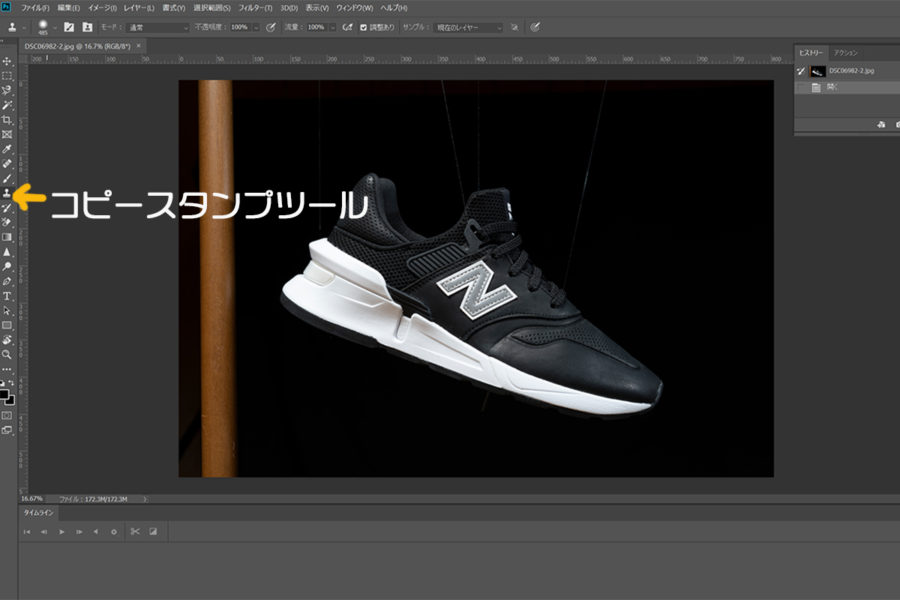Select the Eraser tool

click(7, 222)
